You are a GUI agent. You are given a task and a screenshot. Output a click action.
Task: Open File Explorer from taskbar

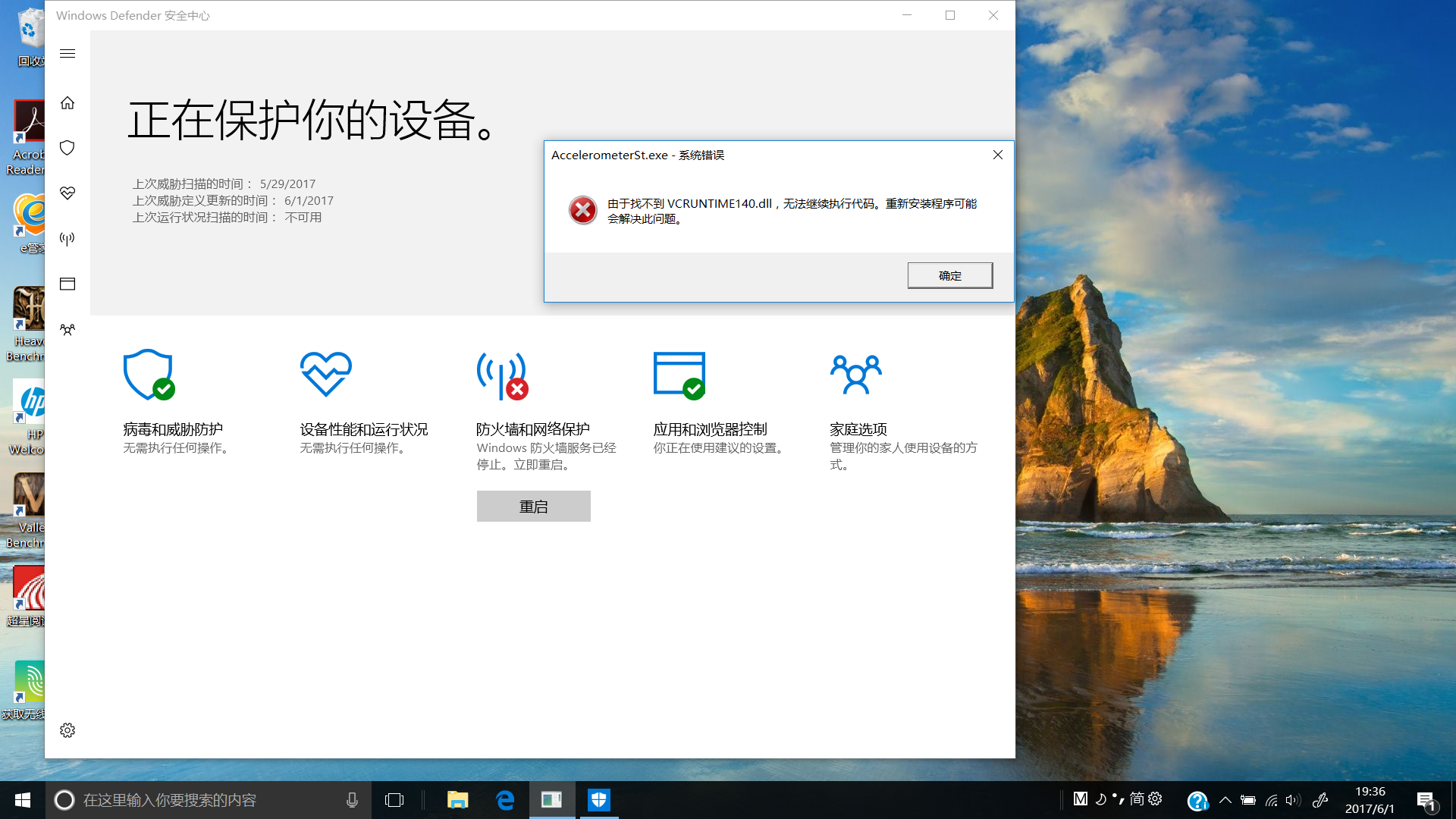pyautogui.click(x=458, y=800)
